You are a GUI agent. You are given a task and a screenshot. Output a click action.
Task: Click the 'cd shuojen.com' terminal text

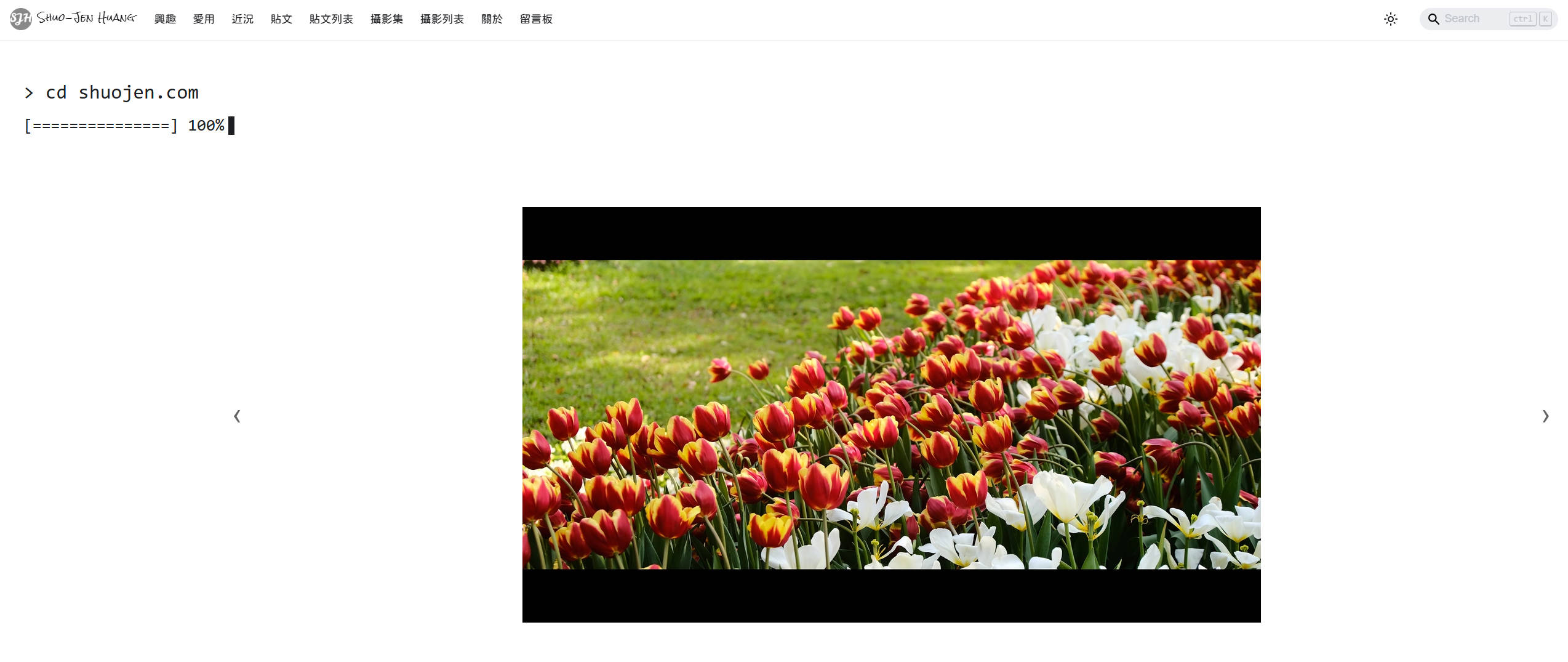[x=122, y=92]
